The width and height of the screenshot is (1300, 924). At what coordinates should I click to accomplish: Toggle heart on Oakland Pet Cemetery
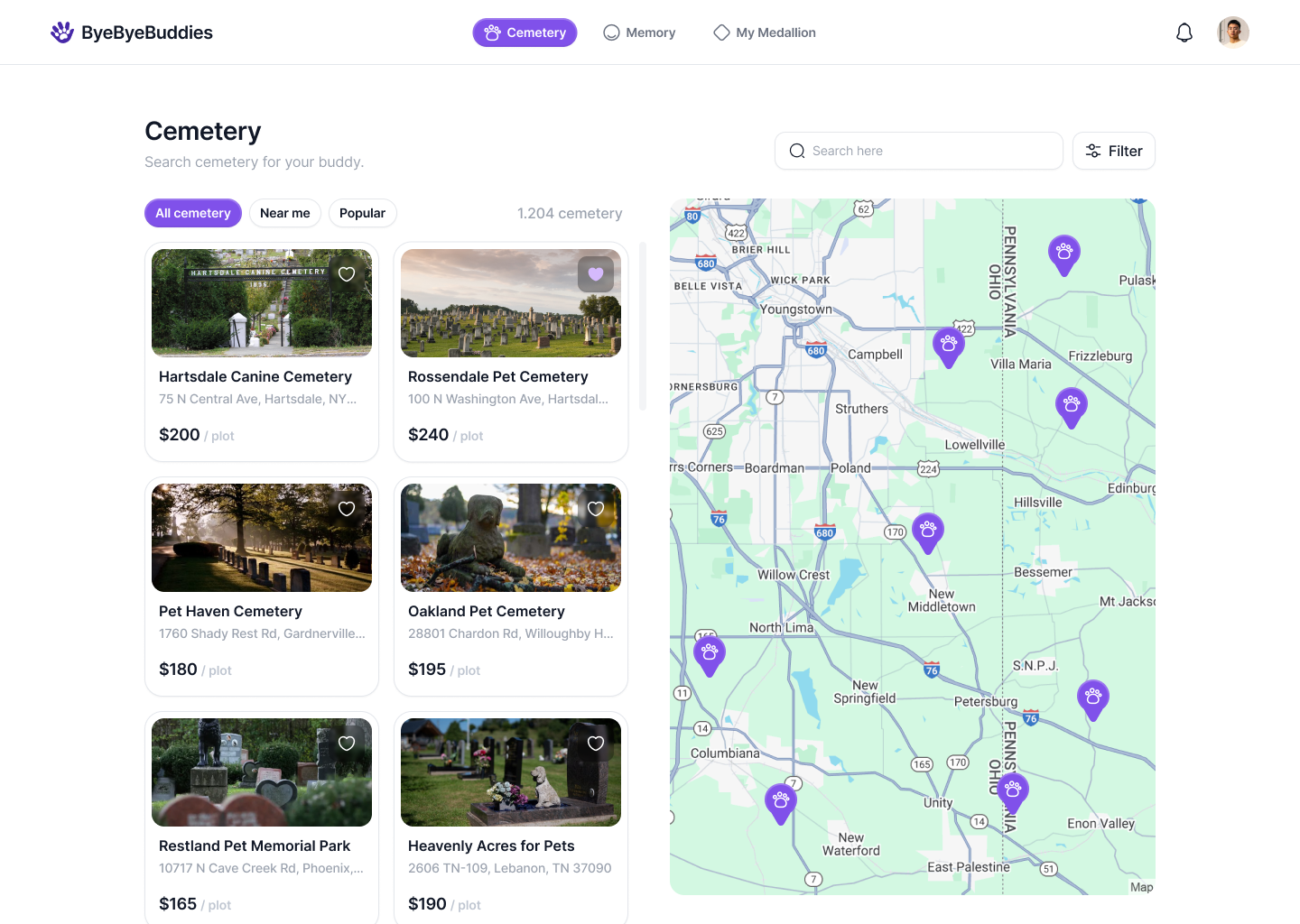click(x=596, y=509)
